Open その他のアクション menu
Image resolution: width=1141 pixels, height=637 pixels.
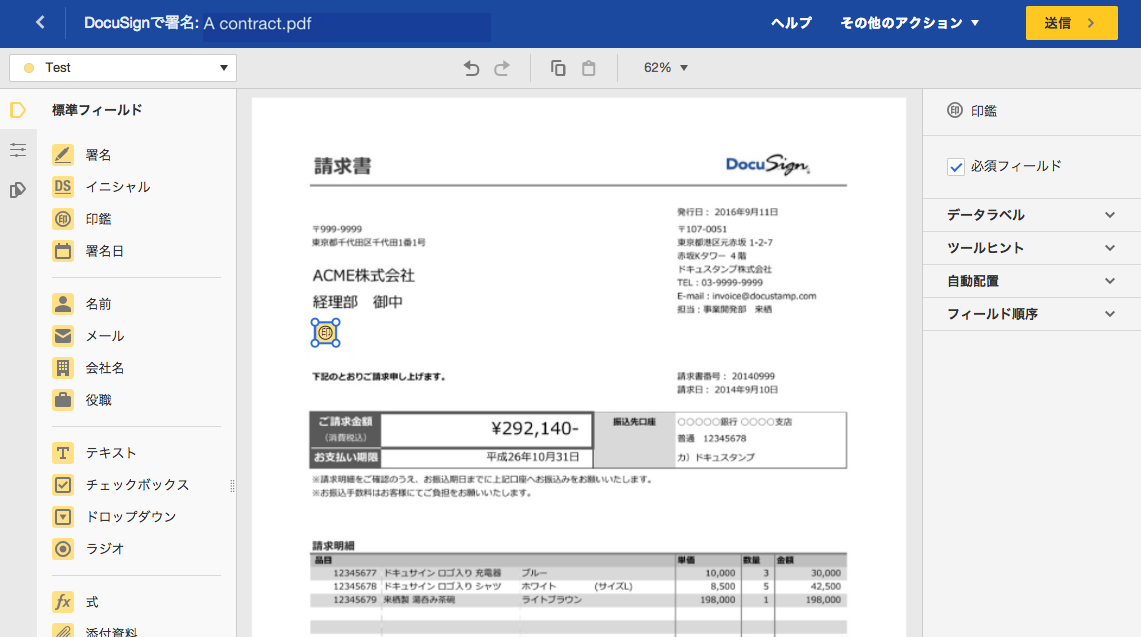tap(910, 23)
